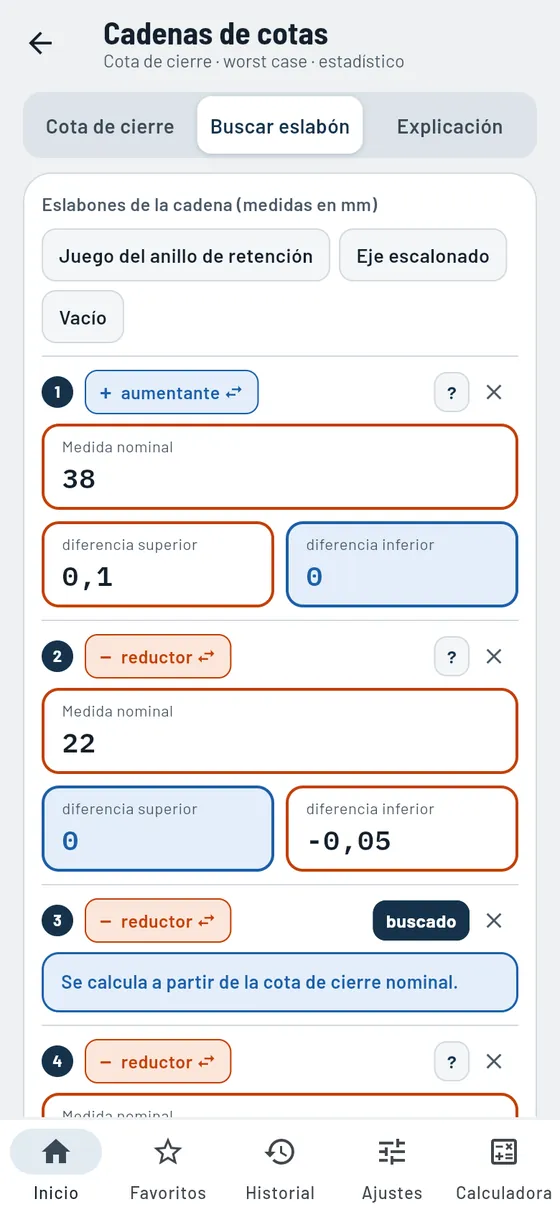Image resolution: width=560 pixels, height=1212 pixels.
Task: Mark link 1 as unknown with ? button
Action: pyautogui.click(x=452, y=393)
